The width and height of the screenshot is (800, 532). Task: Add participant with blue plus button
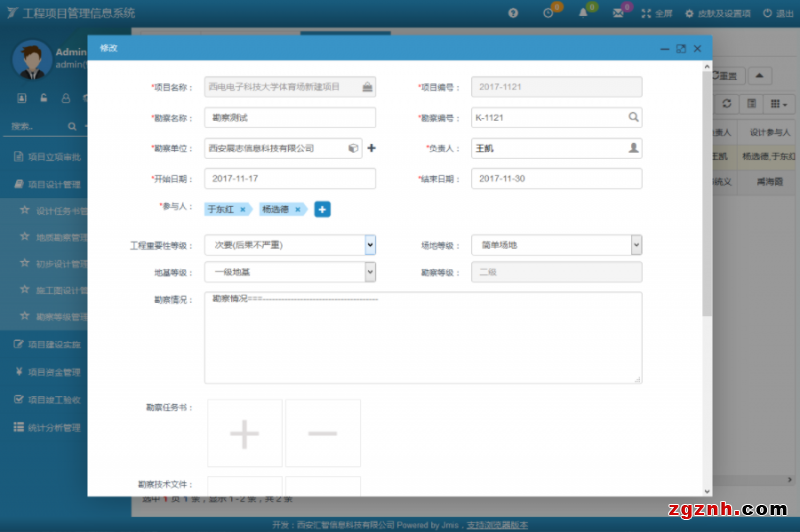[x=322, y=209]
